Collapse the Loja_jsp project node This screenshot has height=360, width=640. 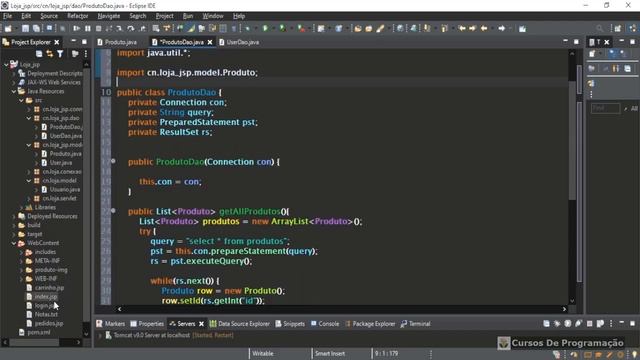6,64
